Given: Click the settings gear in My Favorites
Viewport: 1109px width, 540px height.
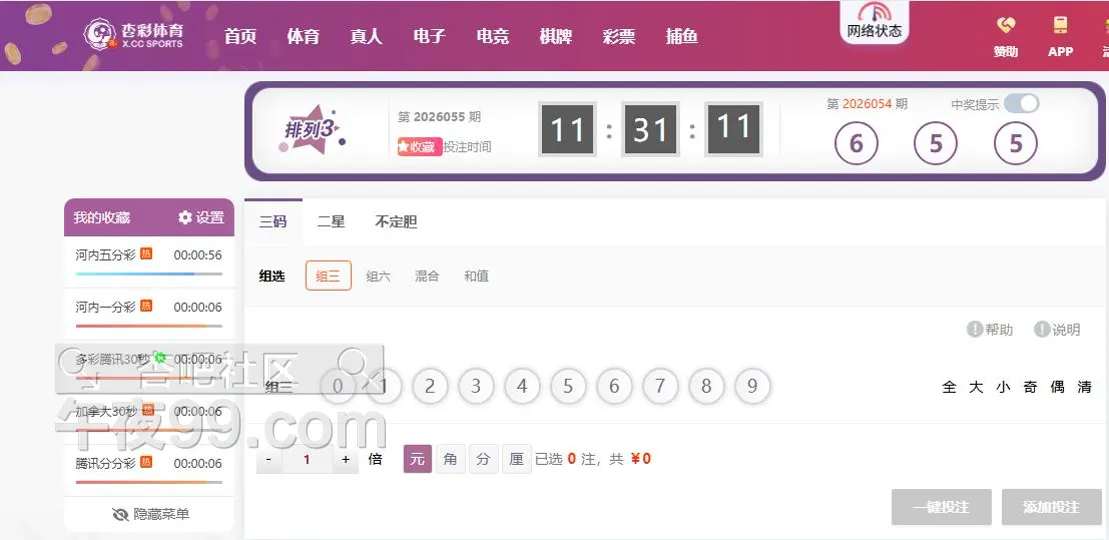Looking at the screenshot, I should (185, 218).
